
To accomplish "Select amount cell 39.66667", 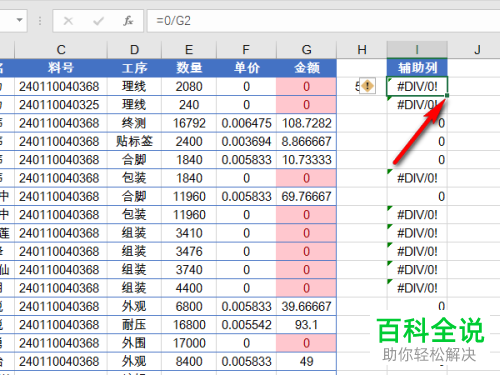I will 306,306.
